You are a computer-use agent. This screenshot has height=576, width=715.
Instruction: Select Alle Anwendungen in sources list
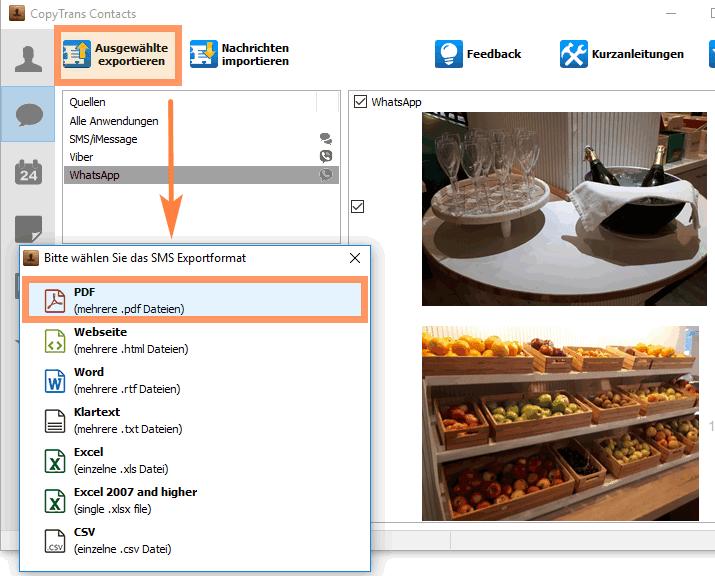(201, 121)
